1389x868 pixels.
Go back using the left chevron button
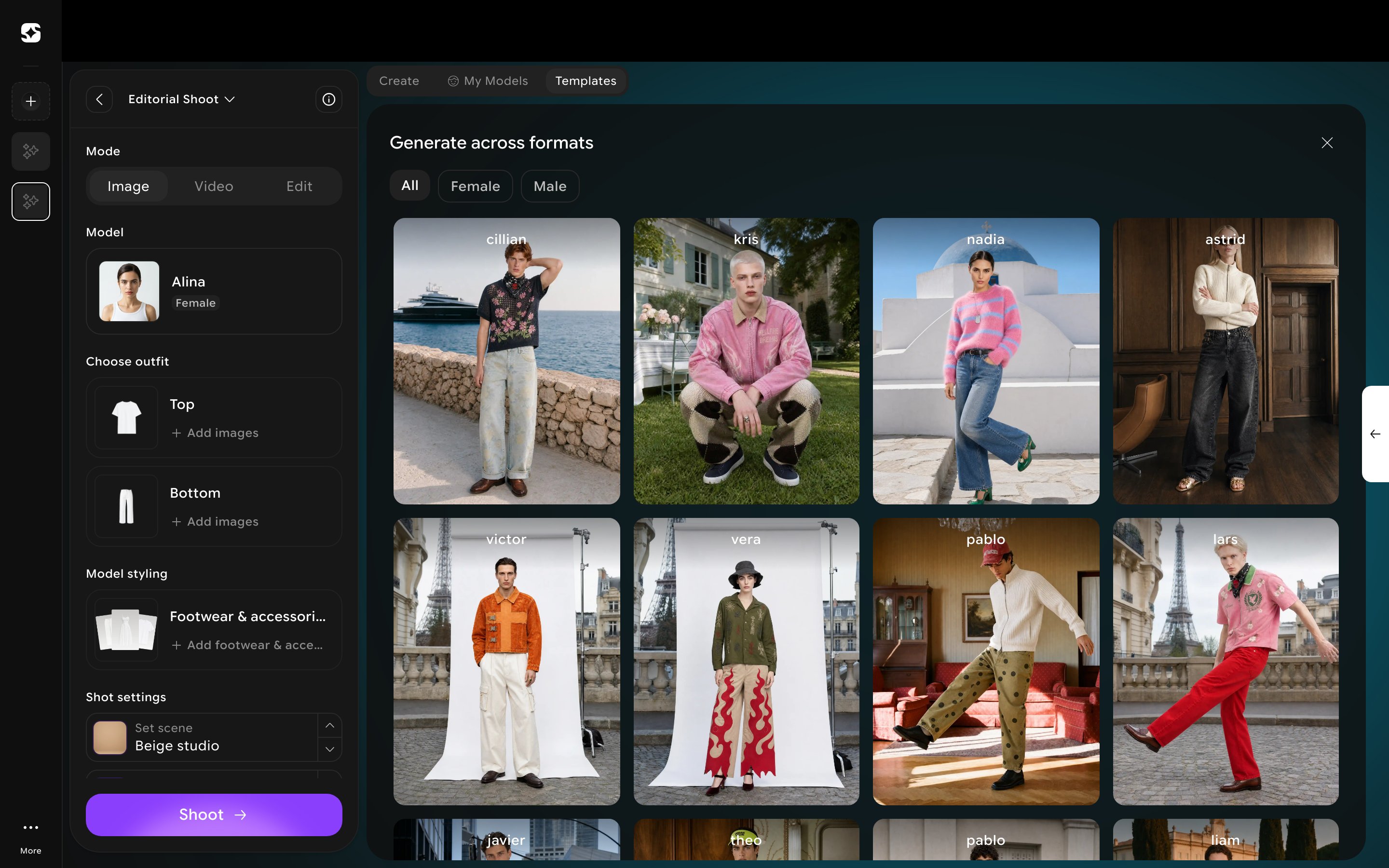99,99
